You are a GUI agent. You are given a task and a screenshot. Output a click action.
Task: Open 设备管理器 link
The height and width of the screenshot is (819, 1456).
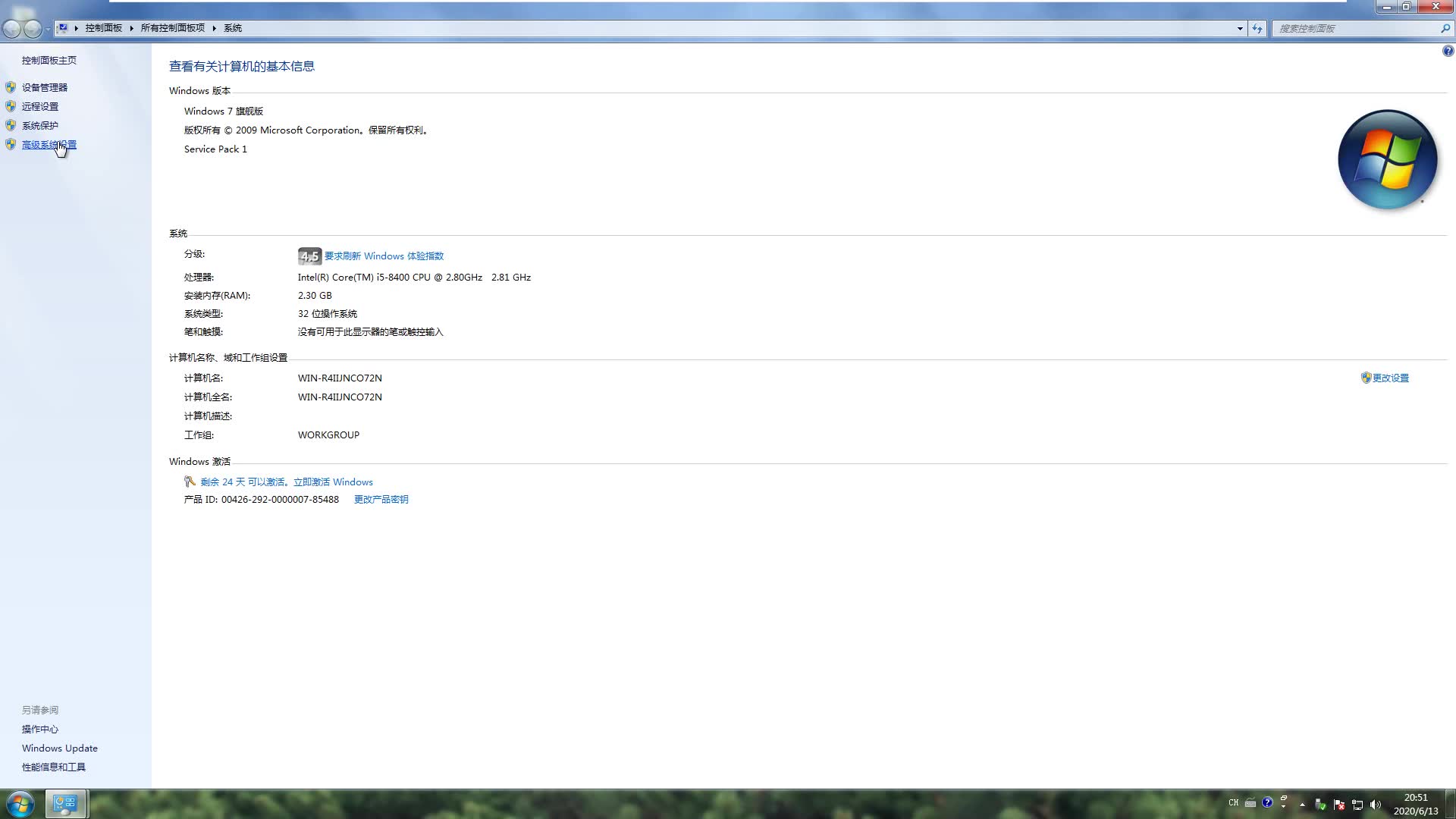pyautogui.click(x=44, y=87)
